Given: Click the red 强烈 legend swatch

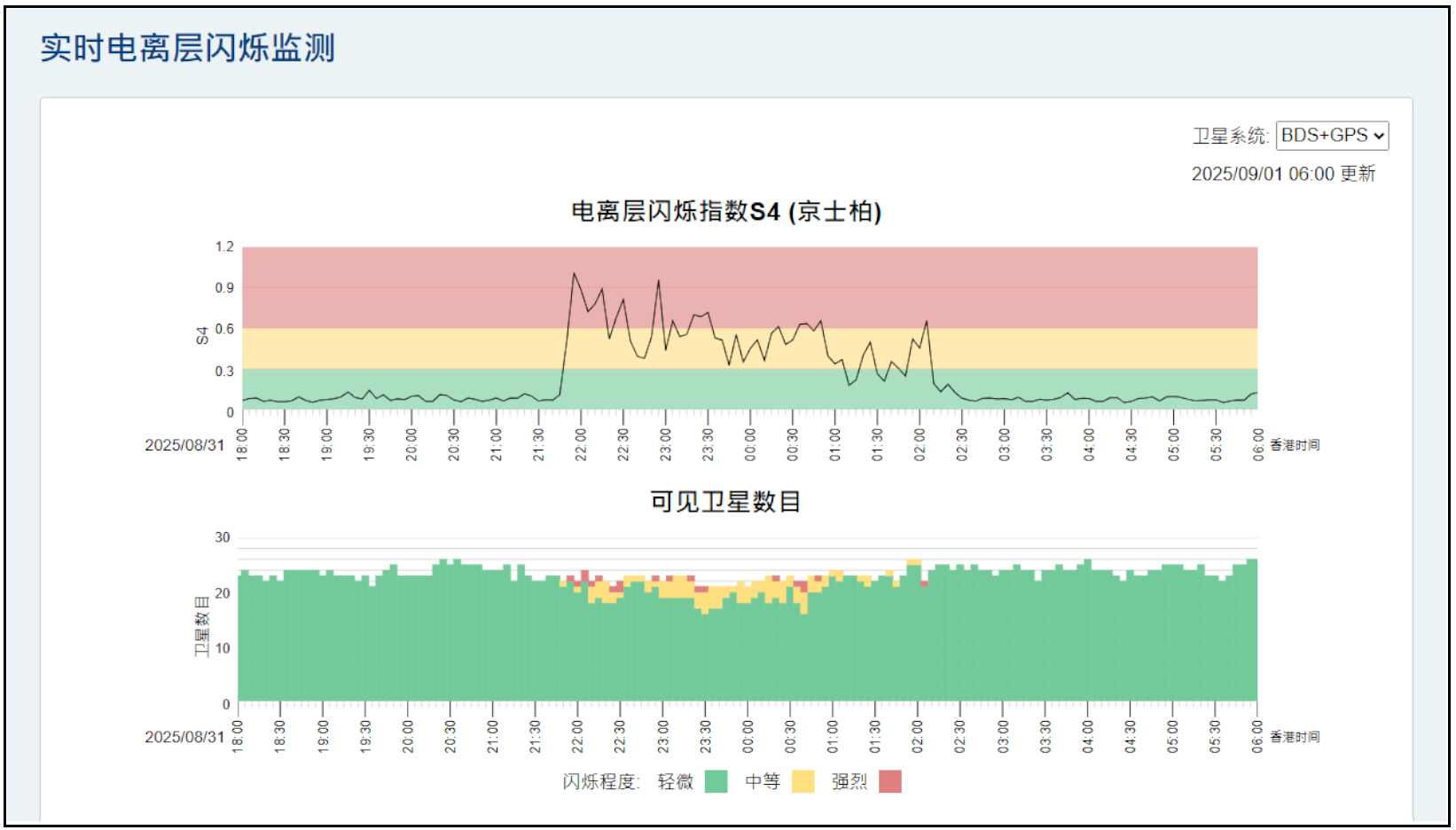Looking at the screenshot, I should 889,781.
